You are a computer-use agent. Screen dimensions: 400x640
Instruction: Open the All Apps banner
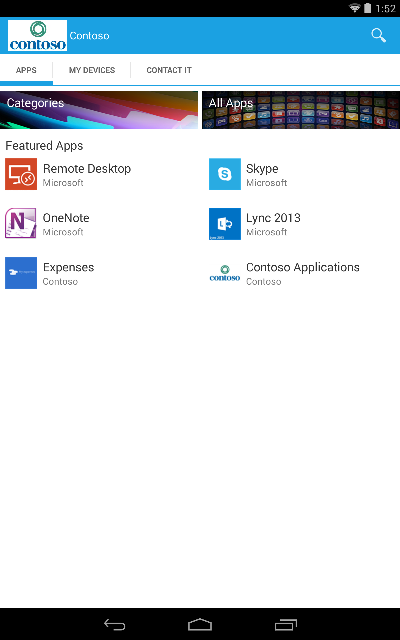click(x=301, y=110)
